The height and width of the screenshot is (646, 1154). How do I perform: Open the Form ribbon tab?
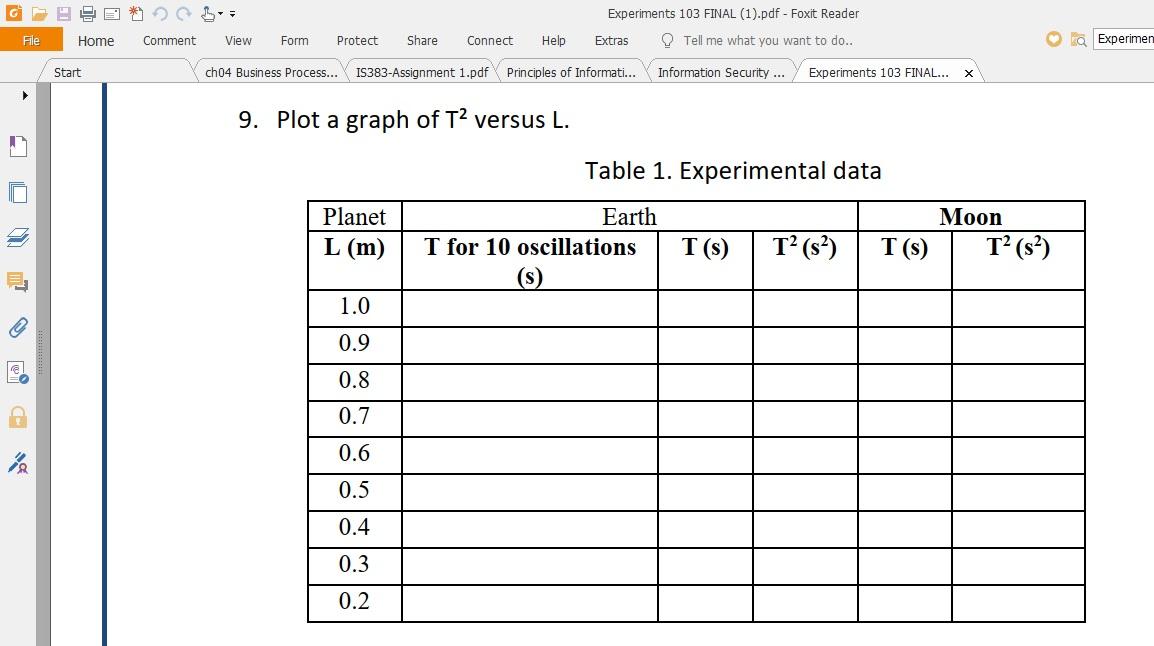[x=294, y=40]
